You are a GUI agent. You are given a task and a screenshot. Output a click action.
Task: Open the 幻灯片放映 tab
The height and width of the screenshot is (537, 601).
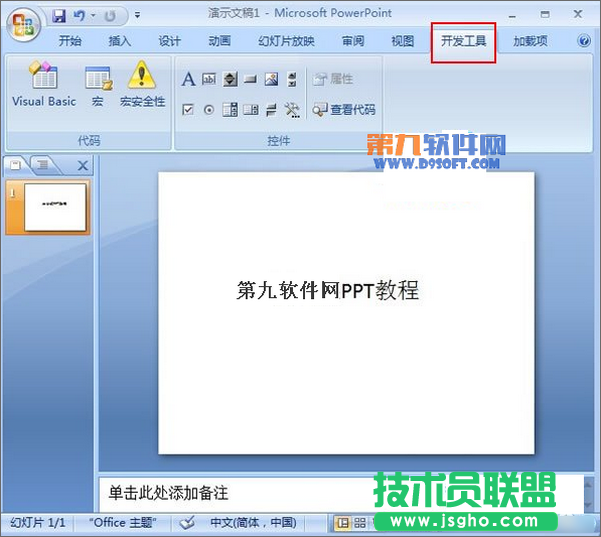[286, 41]
